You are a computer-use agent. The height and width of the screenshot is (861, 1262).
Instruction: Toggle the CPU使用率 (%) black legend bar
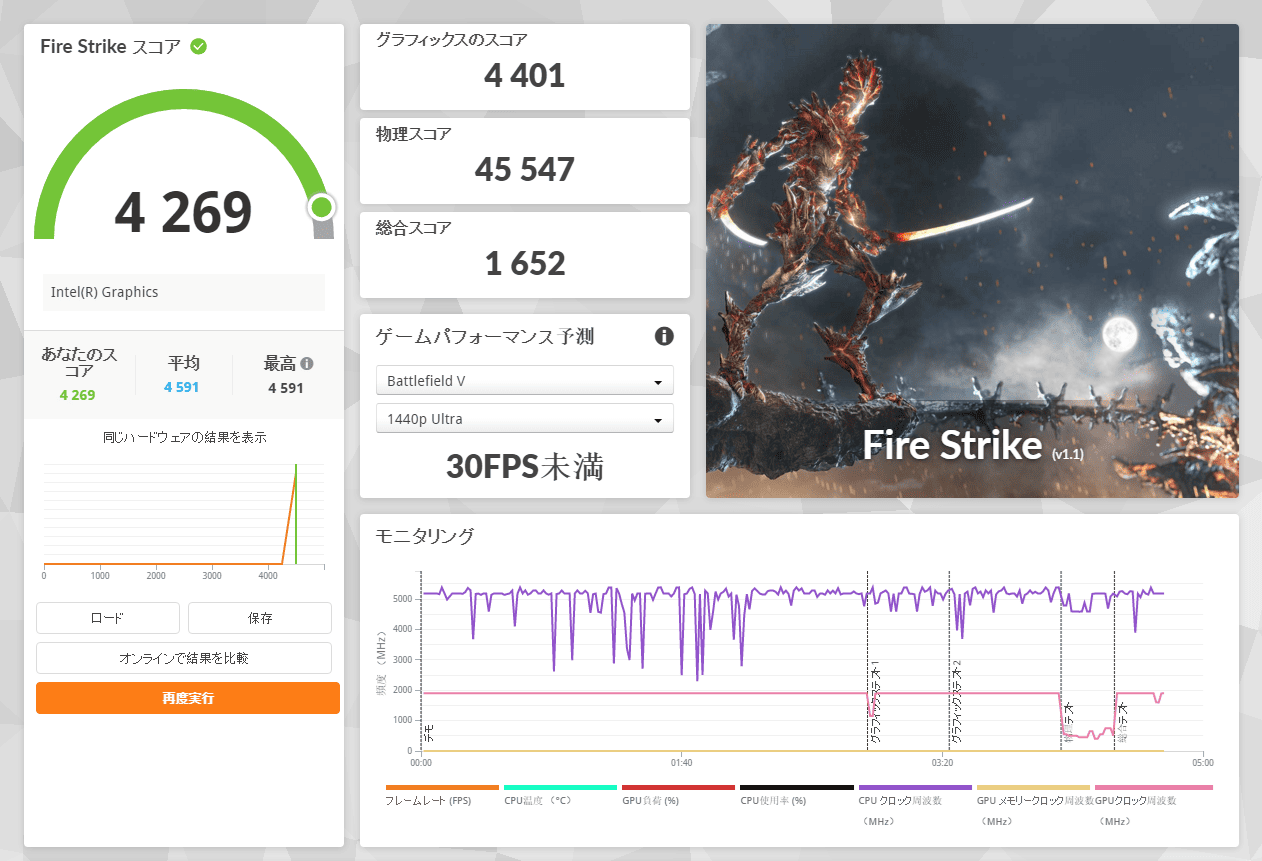pos(796,789)
